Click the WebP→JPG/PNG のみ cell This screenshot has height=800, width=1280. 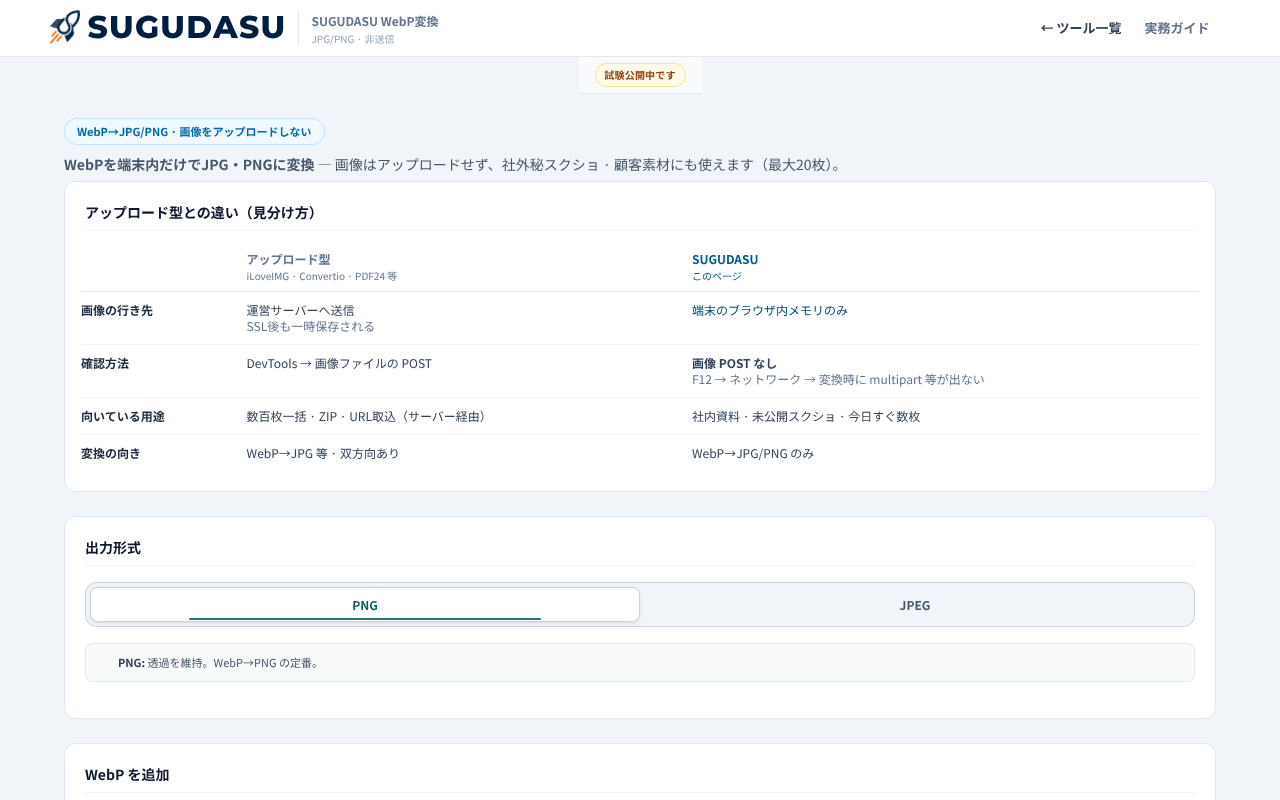[753, 453]
